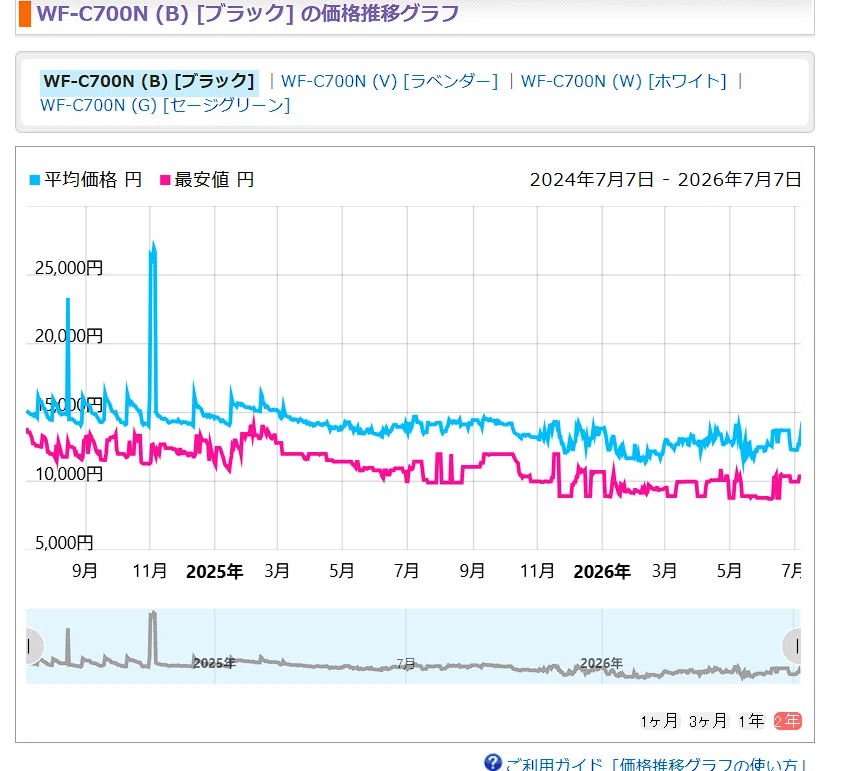
Task: Click the 2025年 x-axis label
Action: coord(215,571)
